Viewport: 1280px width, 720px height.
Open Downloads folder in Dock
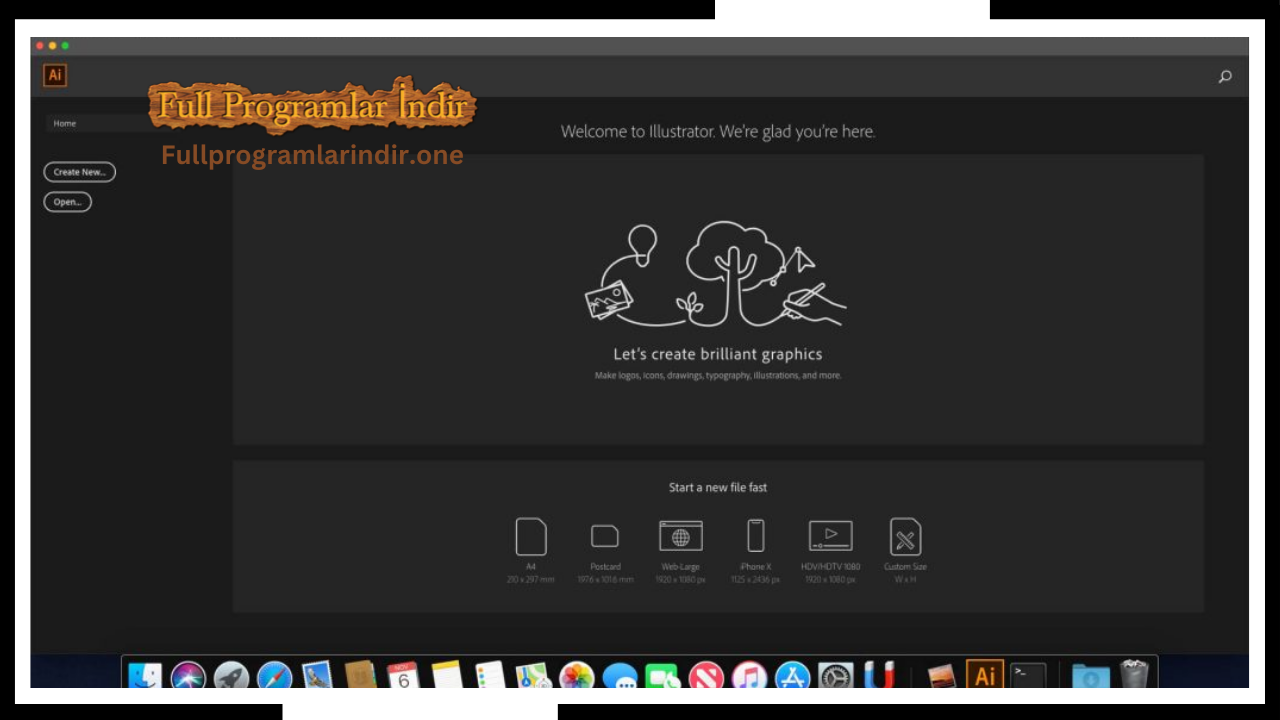pyautogui.click(x=1091, y=675)
